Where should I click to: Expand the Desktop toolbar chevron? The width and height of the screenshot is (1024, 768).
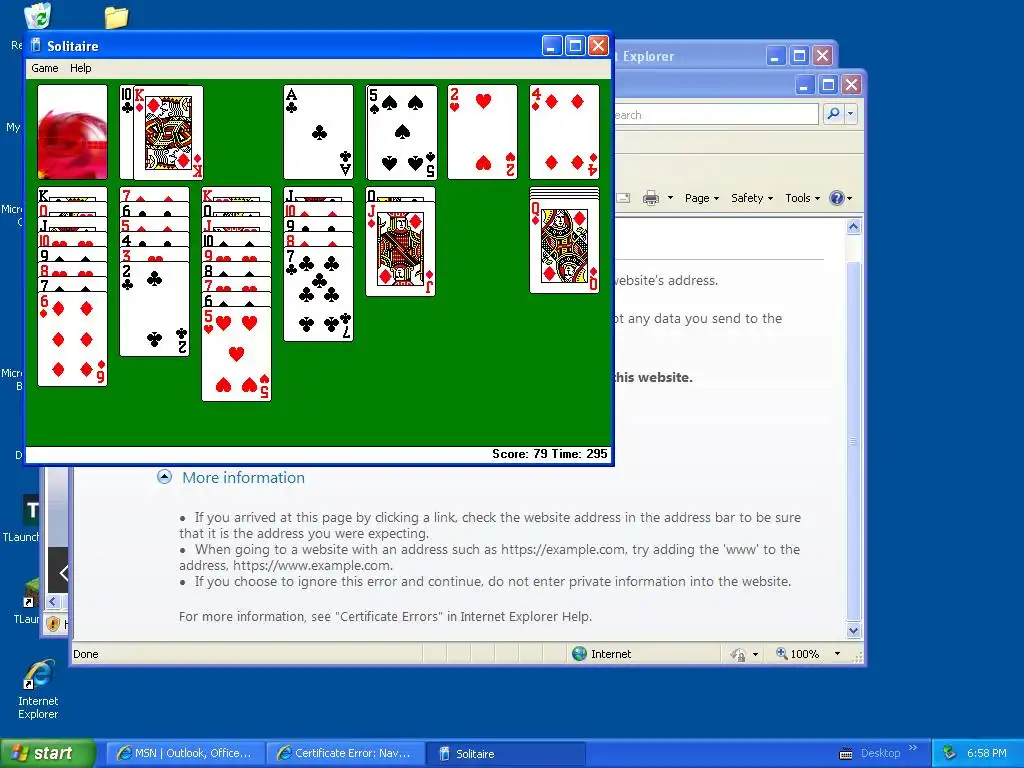tap(912, 748)
